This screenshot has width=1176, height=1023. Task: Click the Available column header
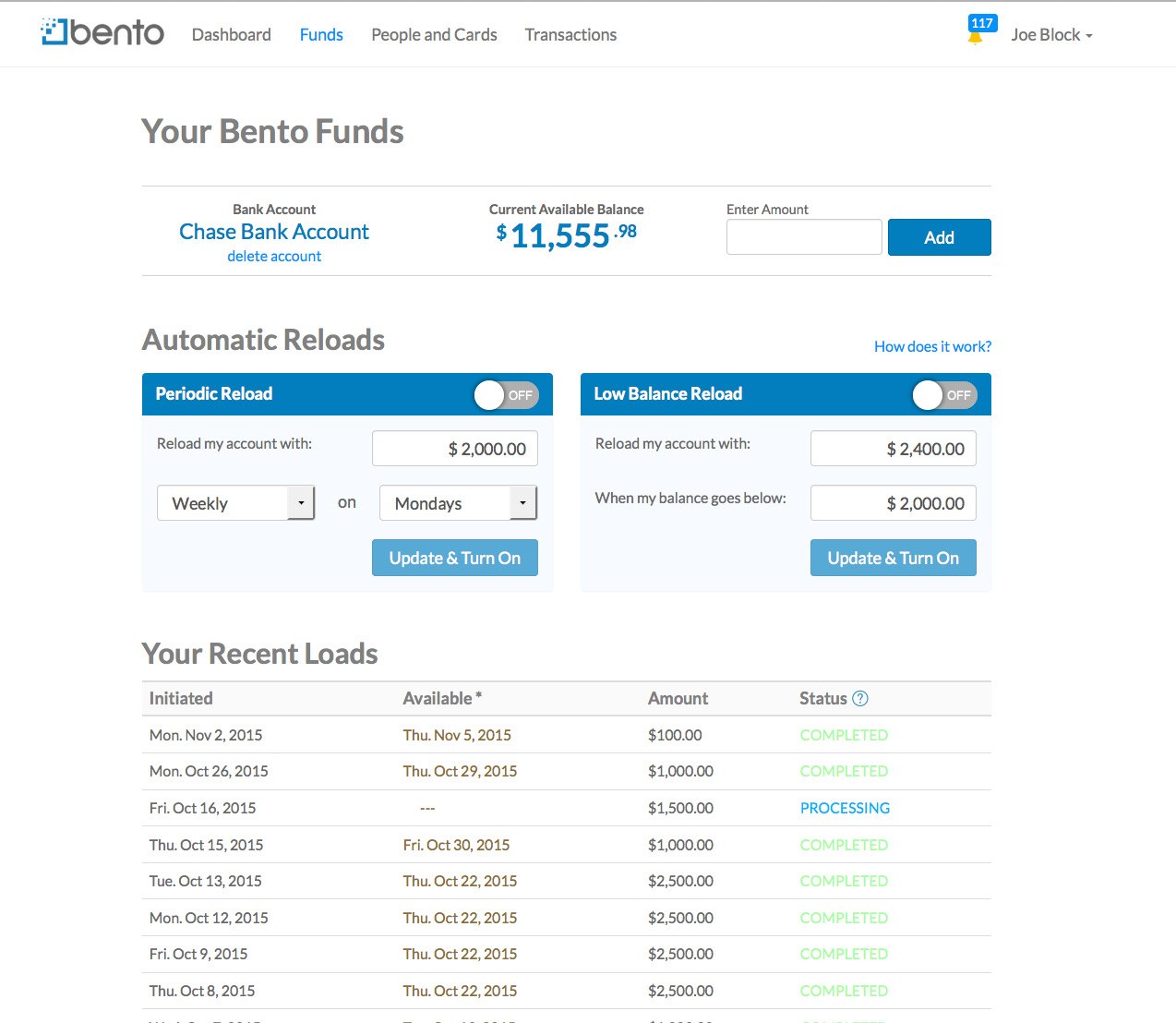(442, 699)
